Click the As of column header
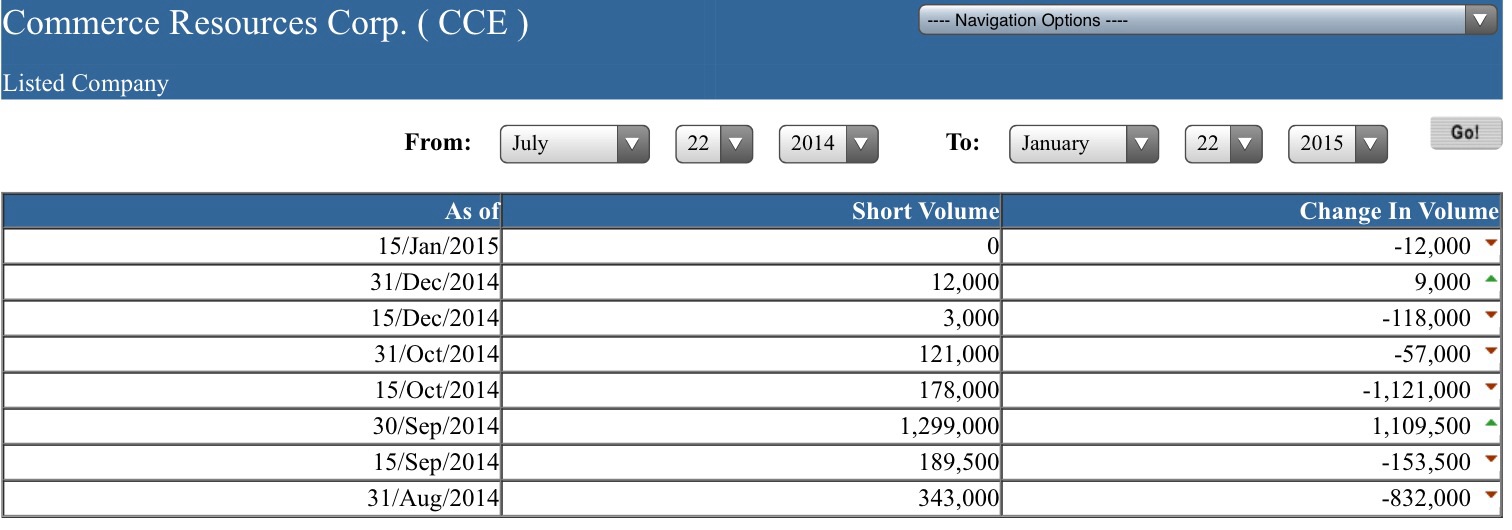Screen dimensions: 1512x530 (x=472, y=211)
